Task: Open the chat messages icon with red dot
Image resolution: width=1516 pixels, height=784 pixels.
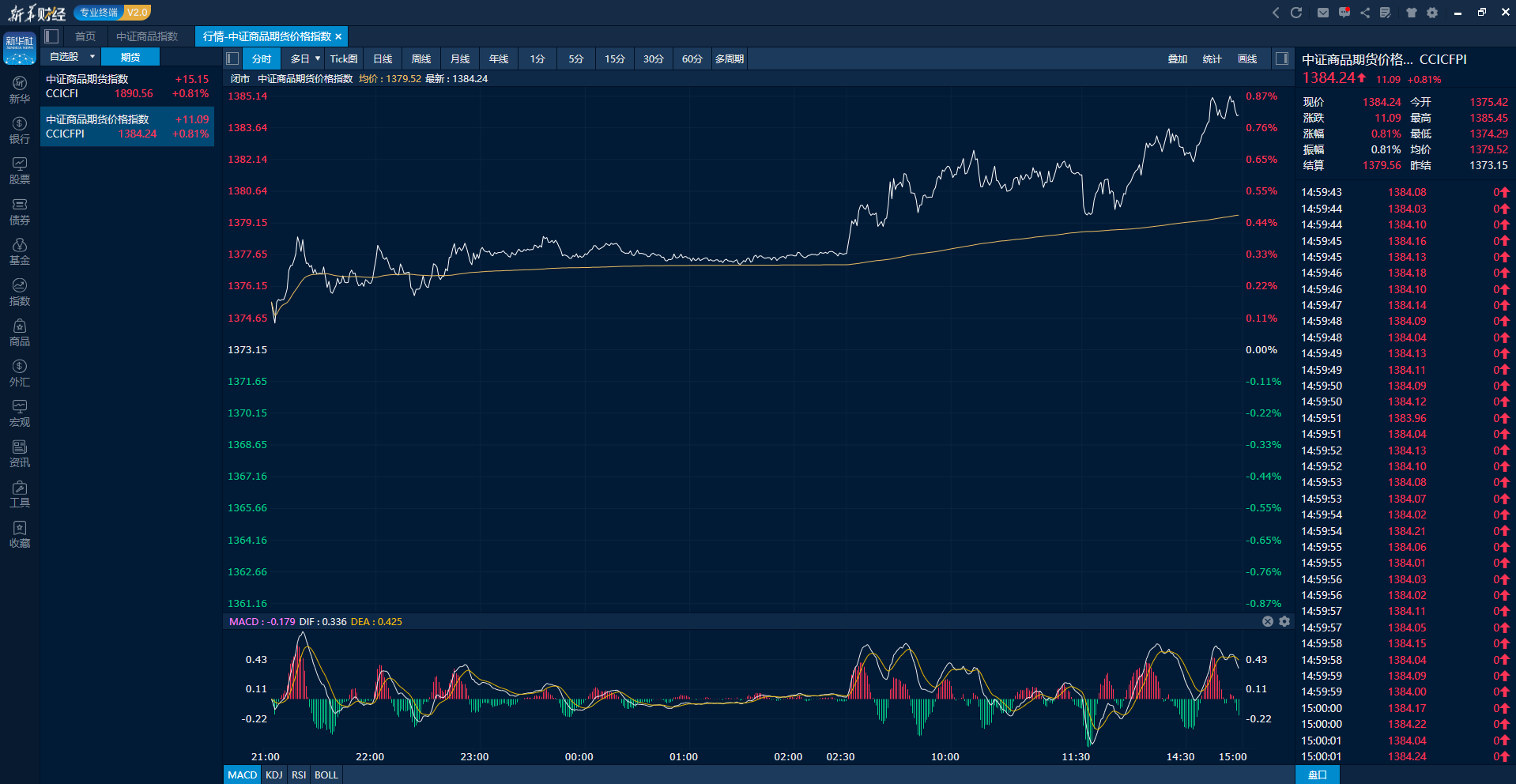Action: pos(1344,13)
